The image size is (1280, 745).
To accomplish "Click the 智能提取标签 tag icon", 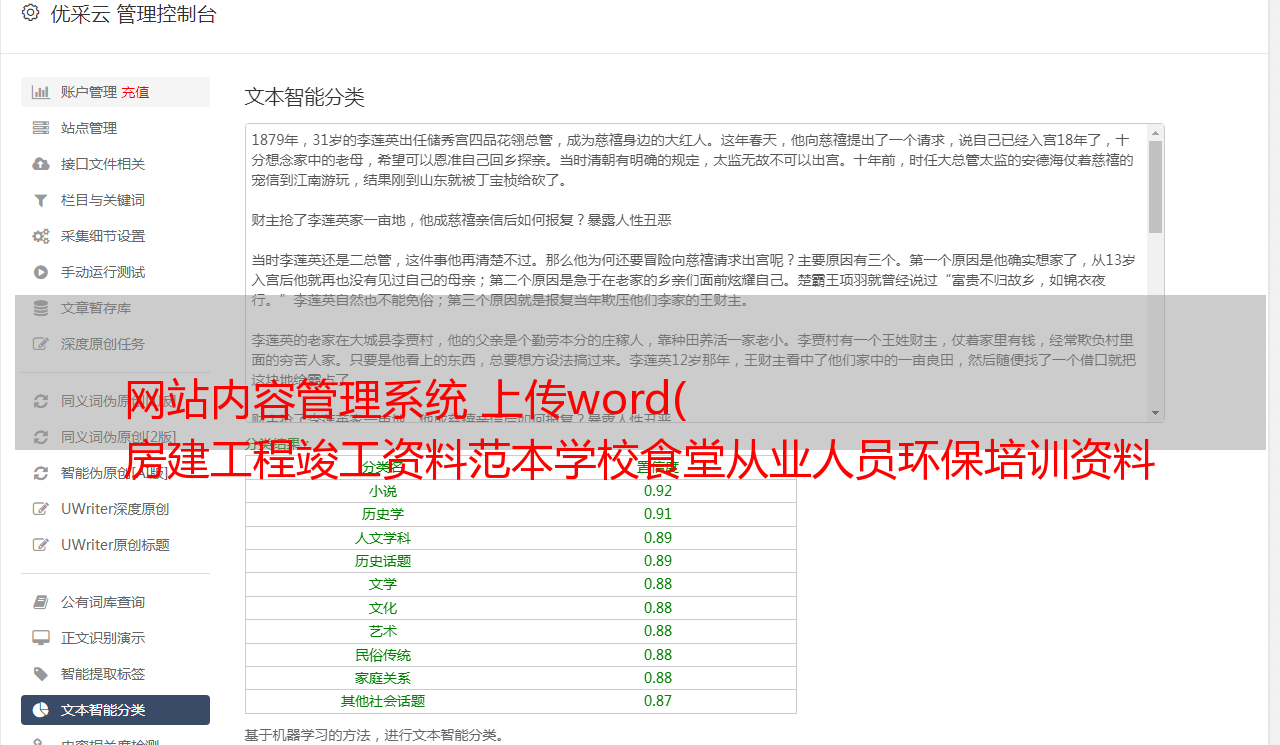I will (41, 674).
